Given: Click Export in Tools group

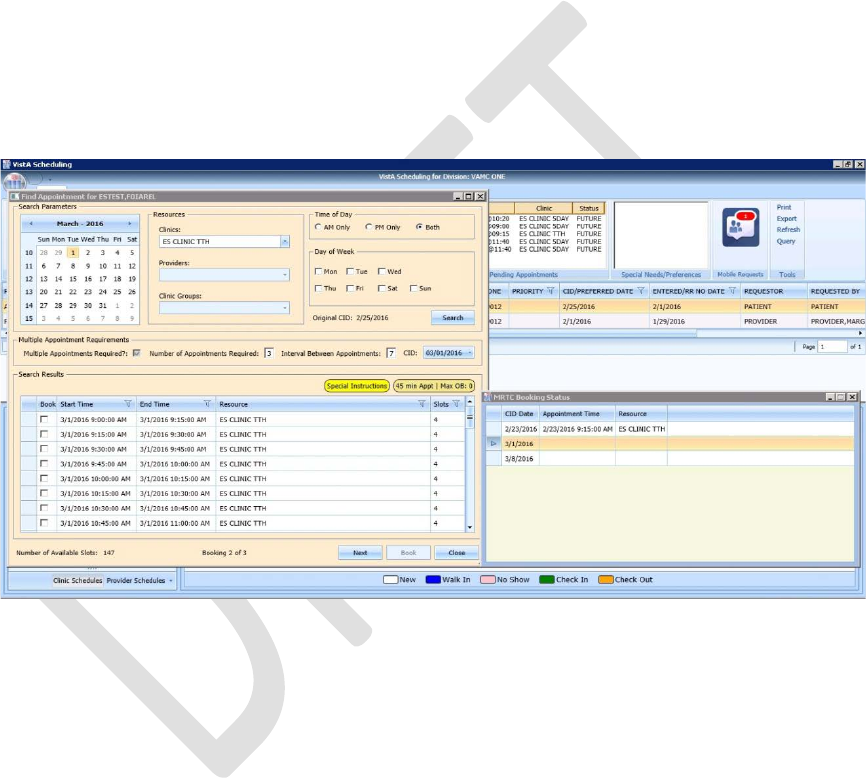Looking at the screenshot, I should tap(786, 219).
